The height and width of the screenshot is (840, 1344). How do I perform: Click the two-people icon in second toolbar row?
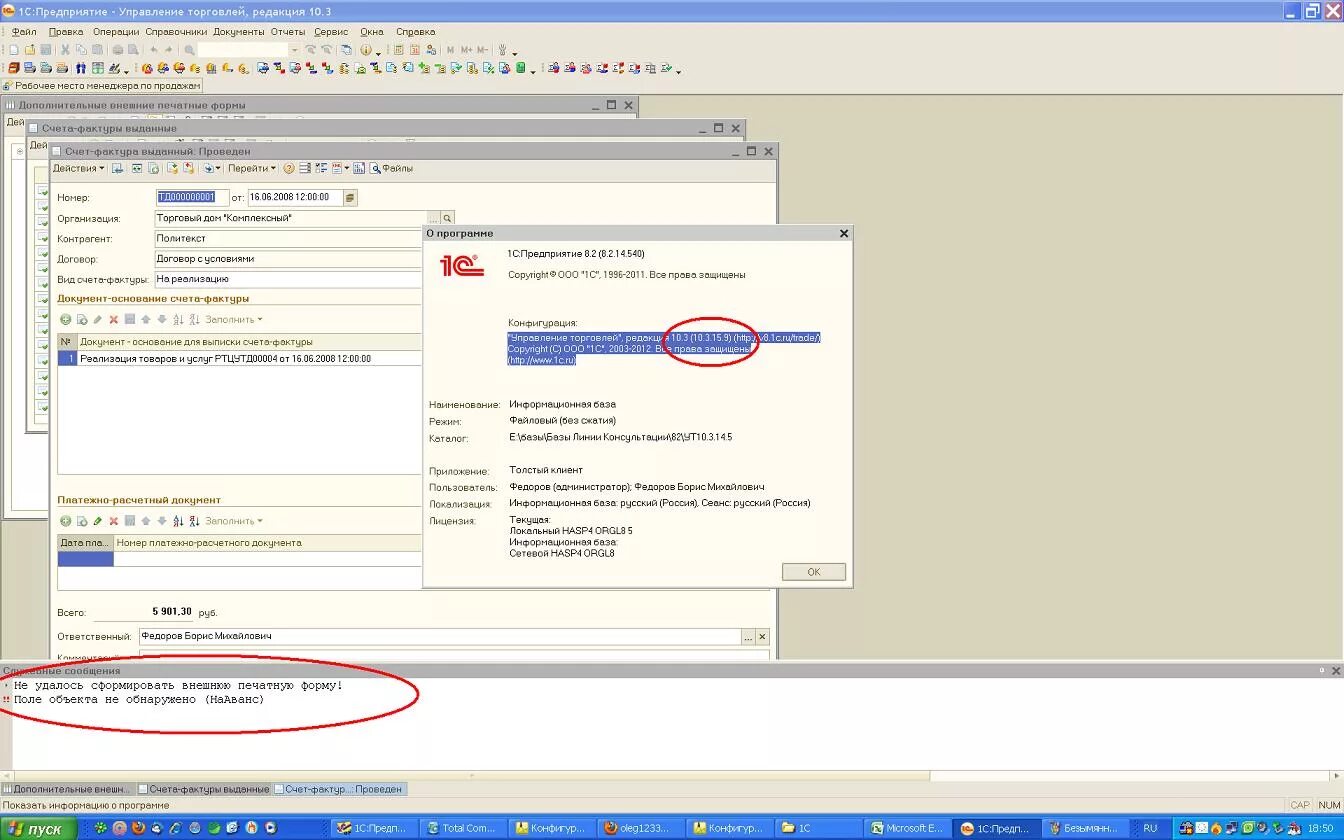81,68
